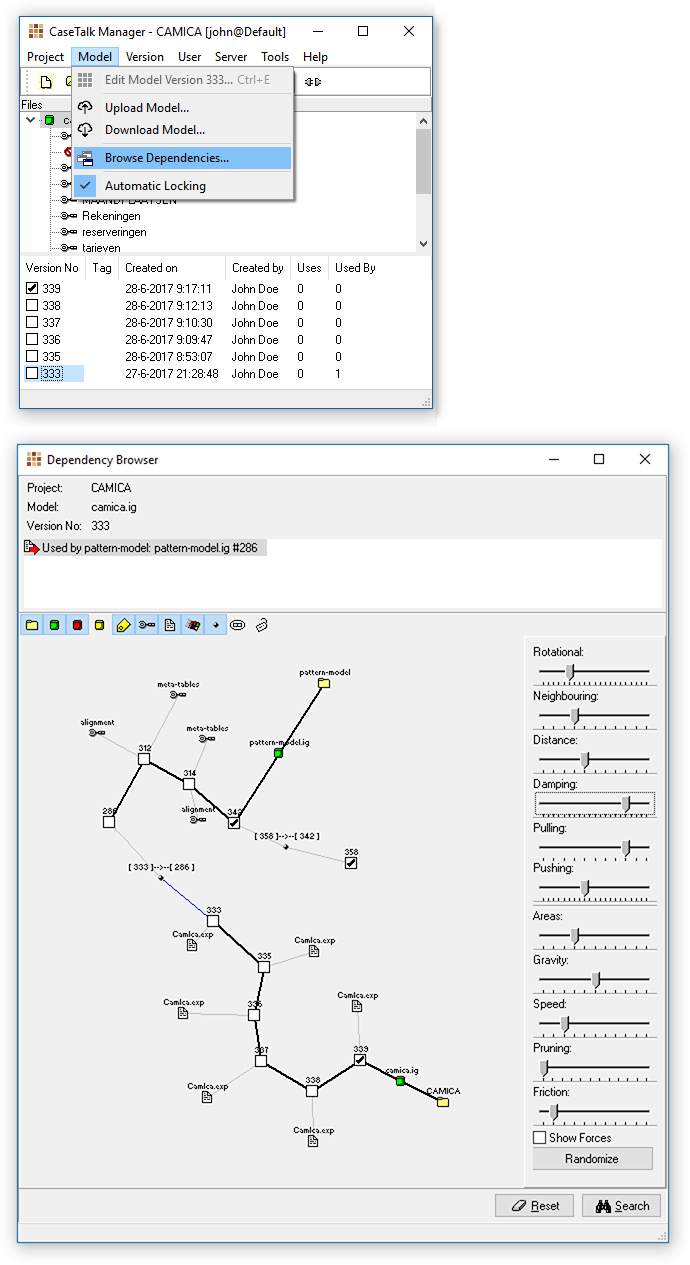This screenshot has height=1265, width=690.
Task: Click the Friction slider
Action: tap(594, 1113)
